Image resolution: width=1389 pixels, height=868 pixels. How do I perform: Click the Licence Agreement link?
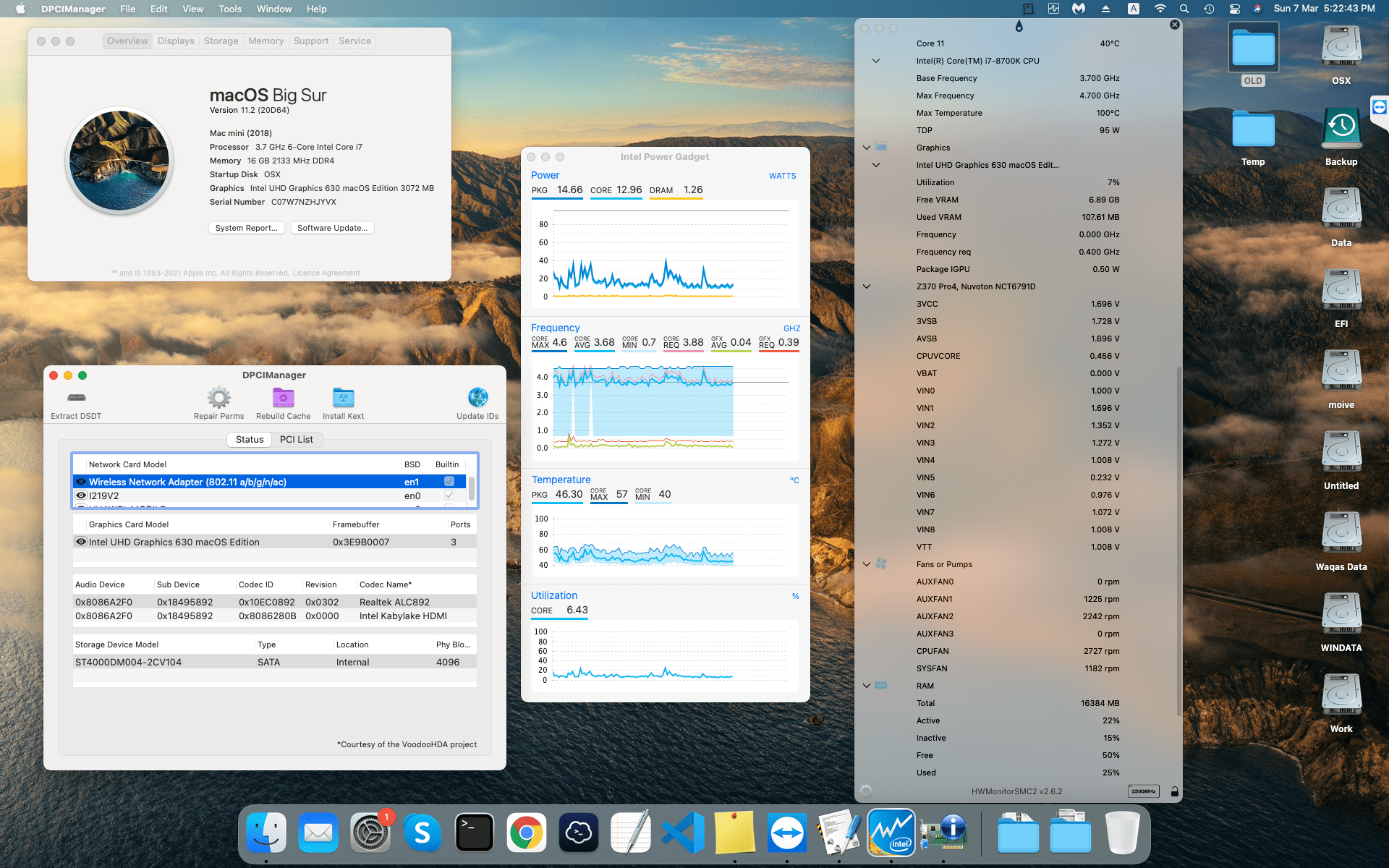coord(326,273)
